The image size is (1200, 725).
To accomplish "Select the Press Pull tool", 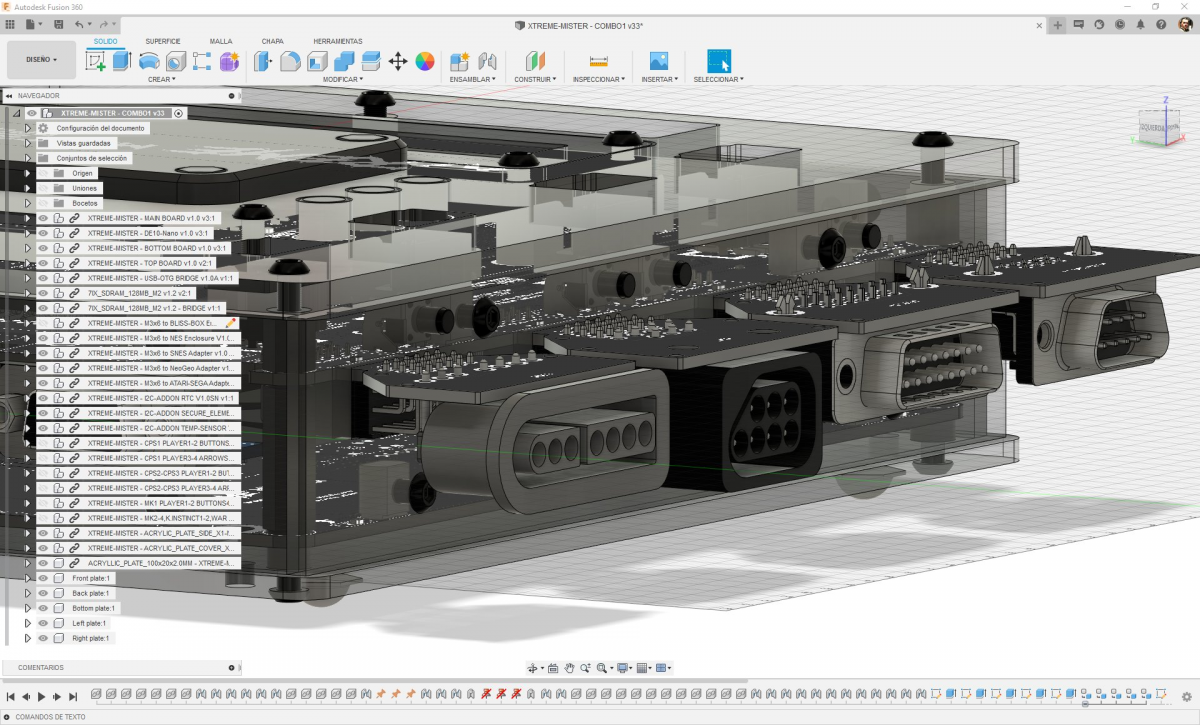I will click(x=264, y=61).
